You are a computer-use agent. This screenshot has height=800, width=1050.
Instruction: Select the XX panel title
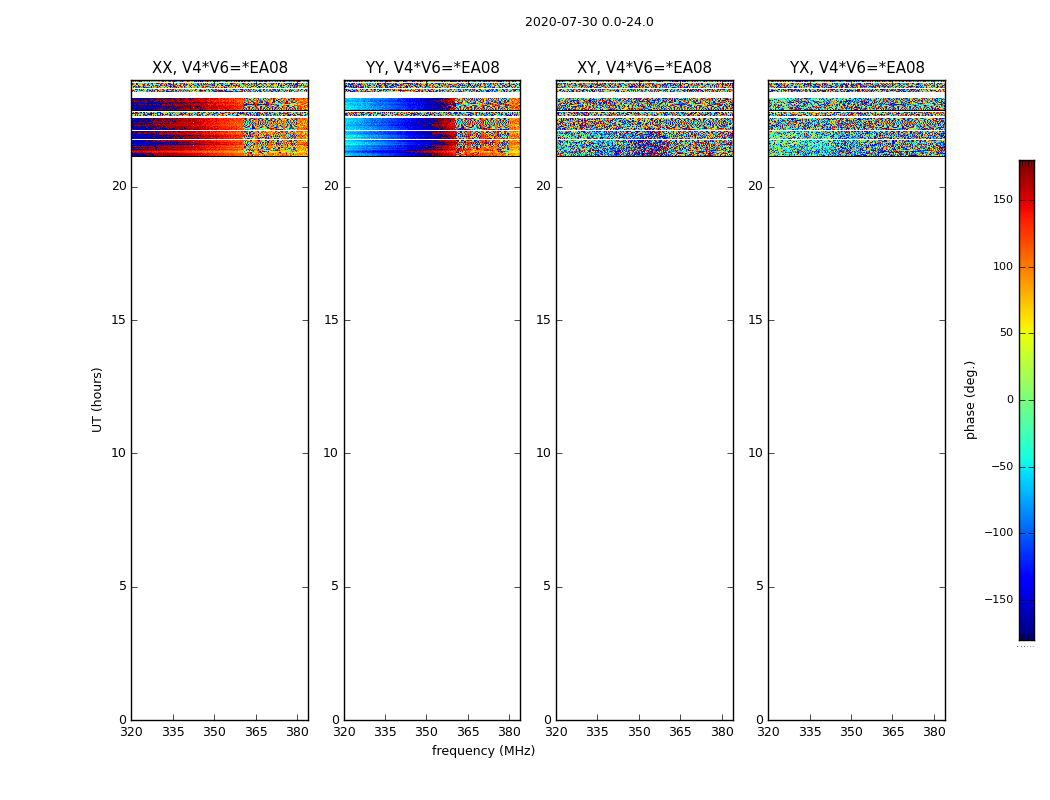pos(219,68)
